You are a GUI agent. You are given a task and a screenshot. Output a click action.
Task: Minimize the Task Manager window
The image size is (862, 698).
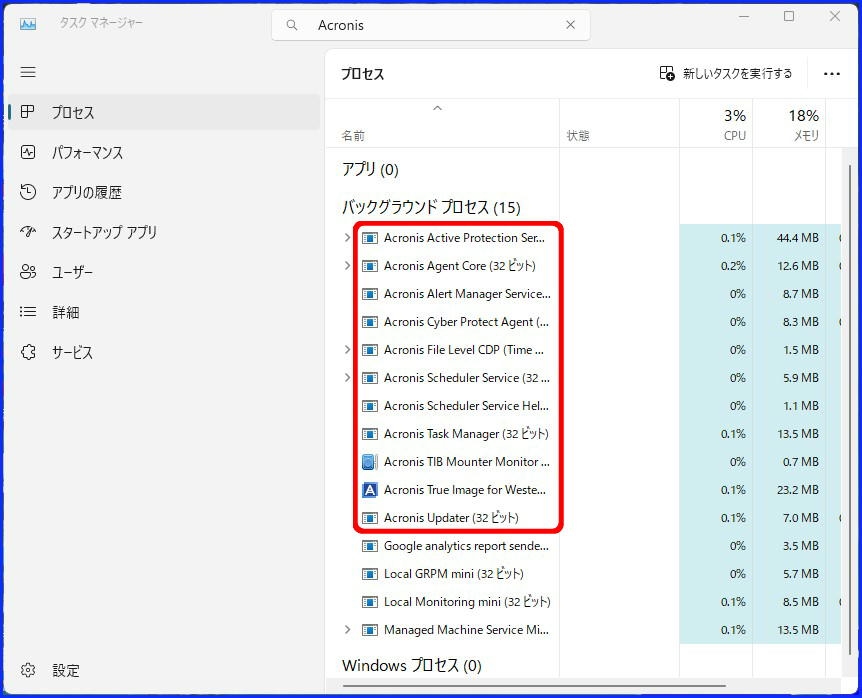[x=744, y=16]
